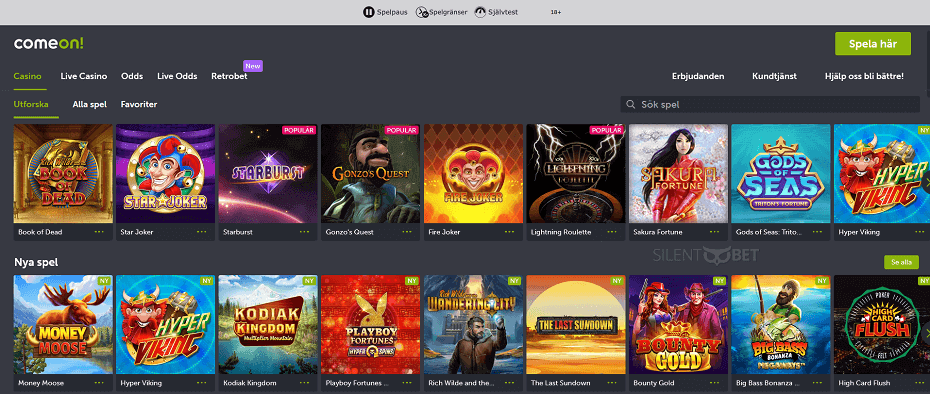Open more options for Playboy Fortunes

pyautogui.click(x=407, y=383)
